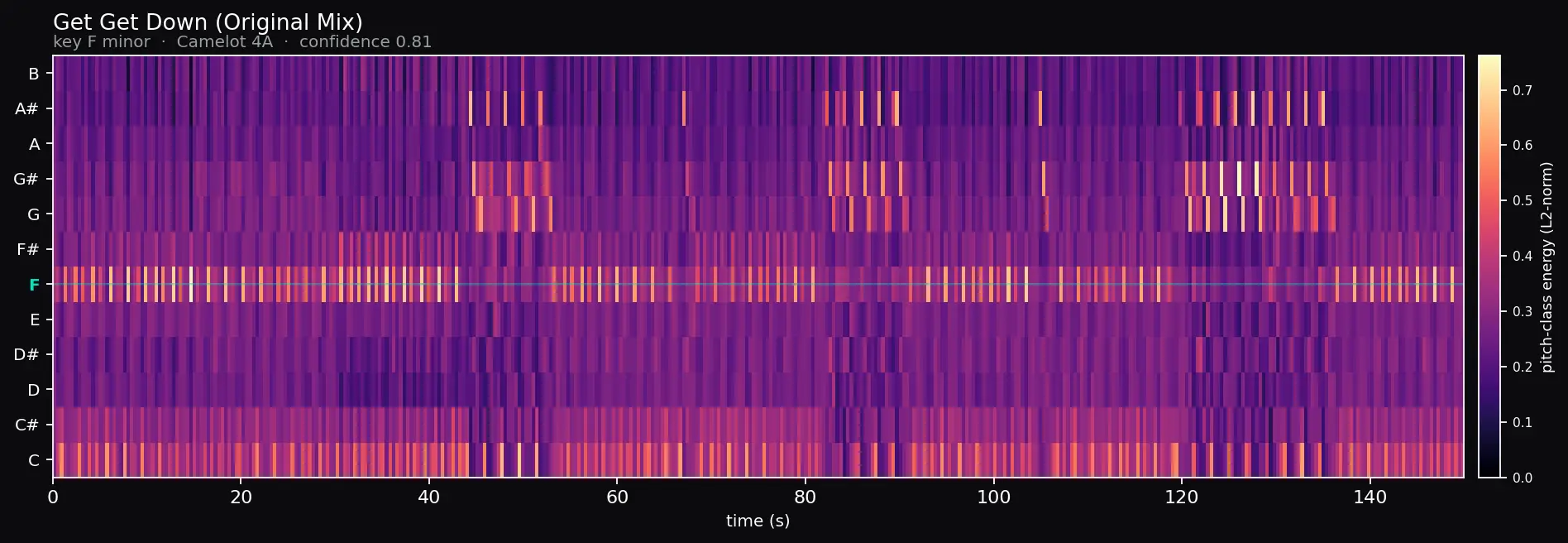
Task: Click the C# pitch-class axis label
Action: (27, 425)
